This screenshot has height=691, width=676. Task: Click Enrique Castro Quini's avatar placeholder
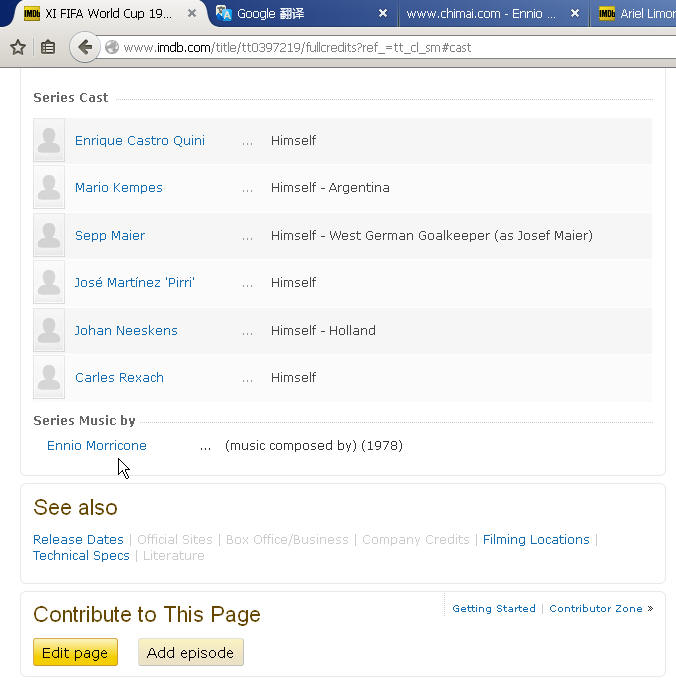point(49,140)
